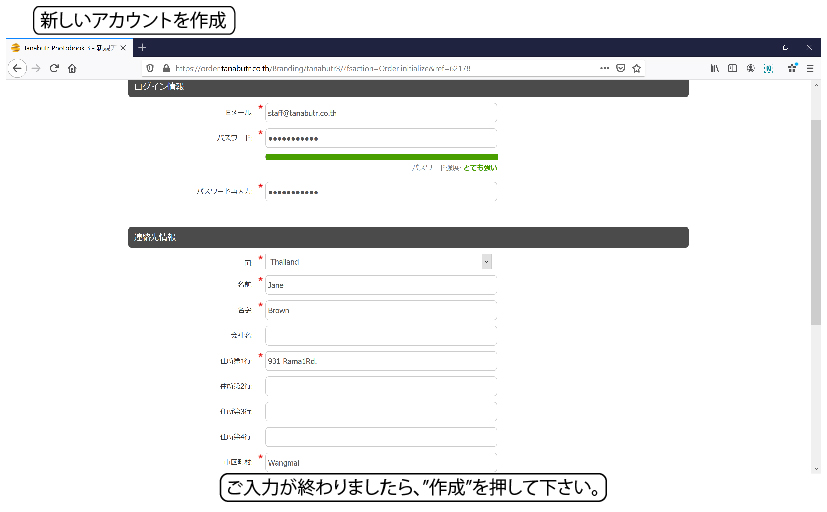Open the extensions puzzle icon
Image resolution: width=827 pixels, height=512 pixels.
point(791,68)
